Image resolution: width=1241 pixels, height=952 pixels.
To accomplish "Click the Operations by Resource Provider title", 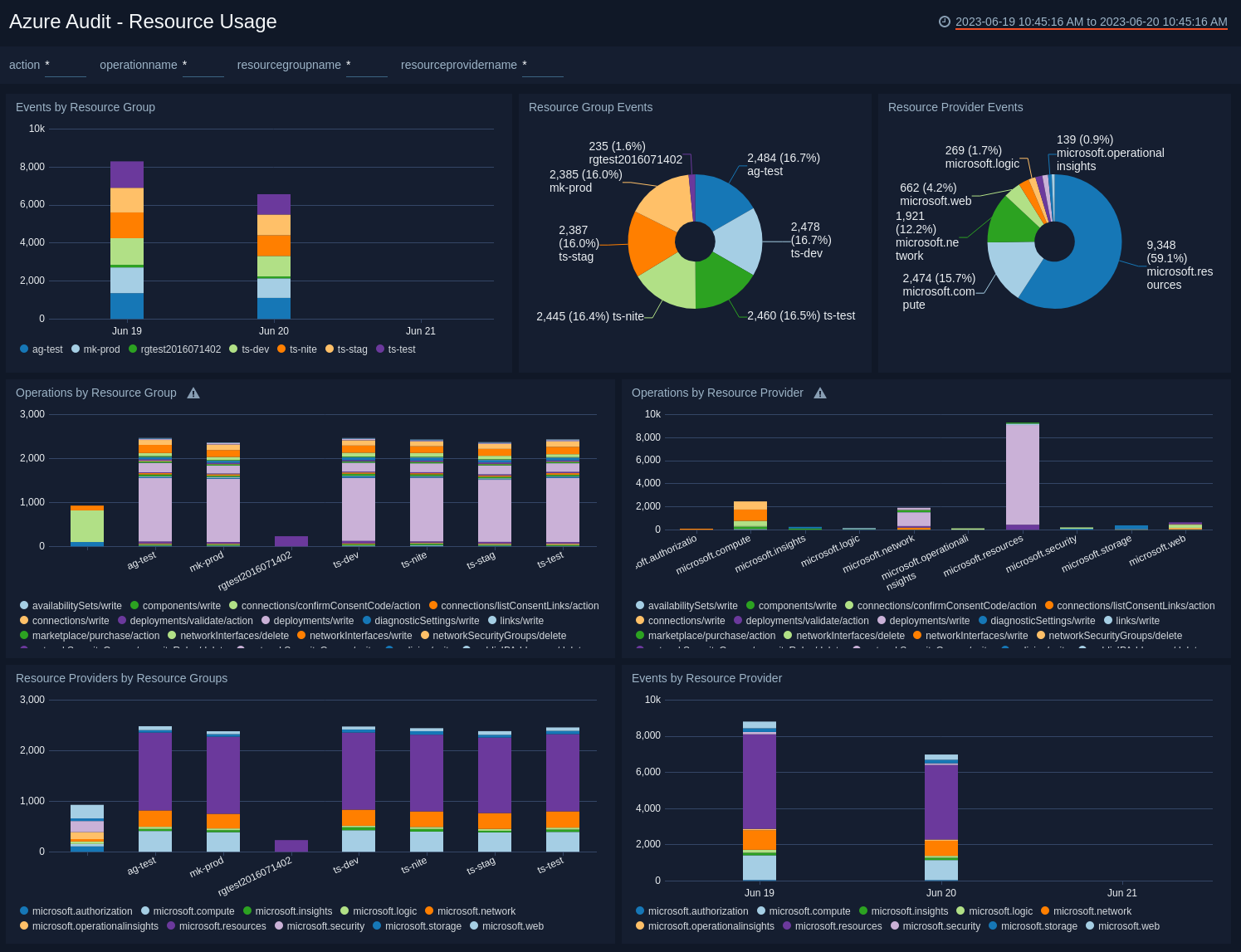I will point(717,393).
